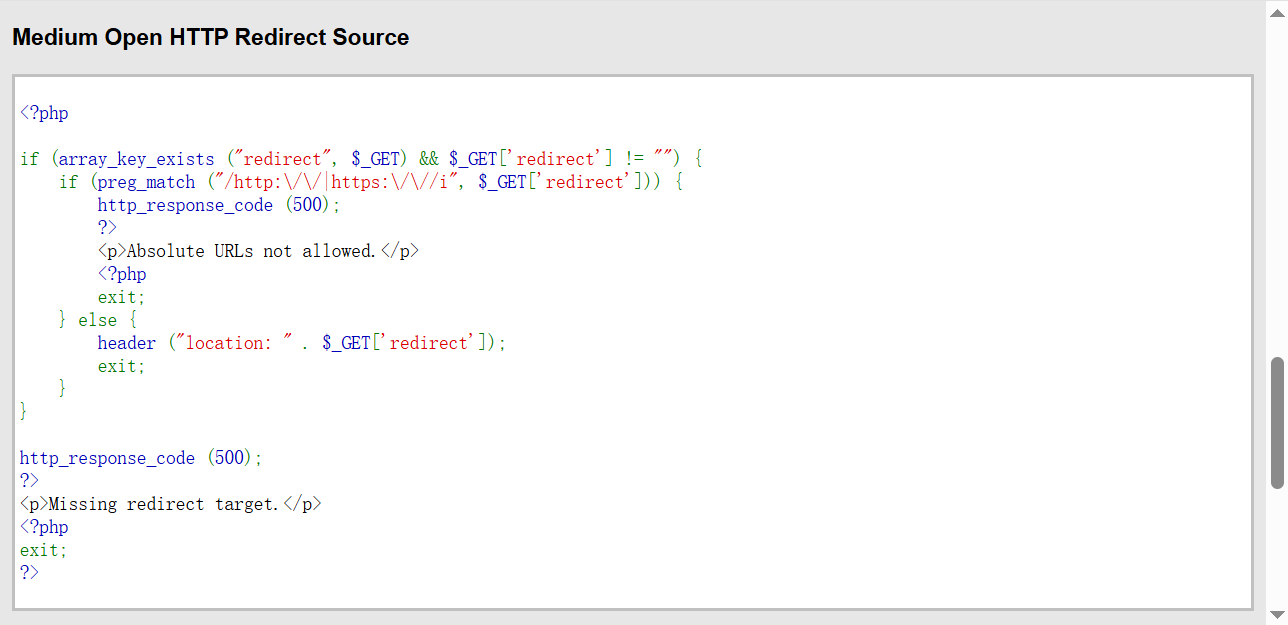
Task: Click the header function name
Action: (126, 343)
